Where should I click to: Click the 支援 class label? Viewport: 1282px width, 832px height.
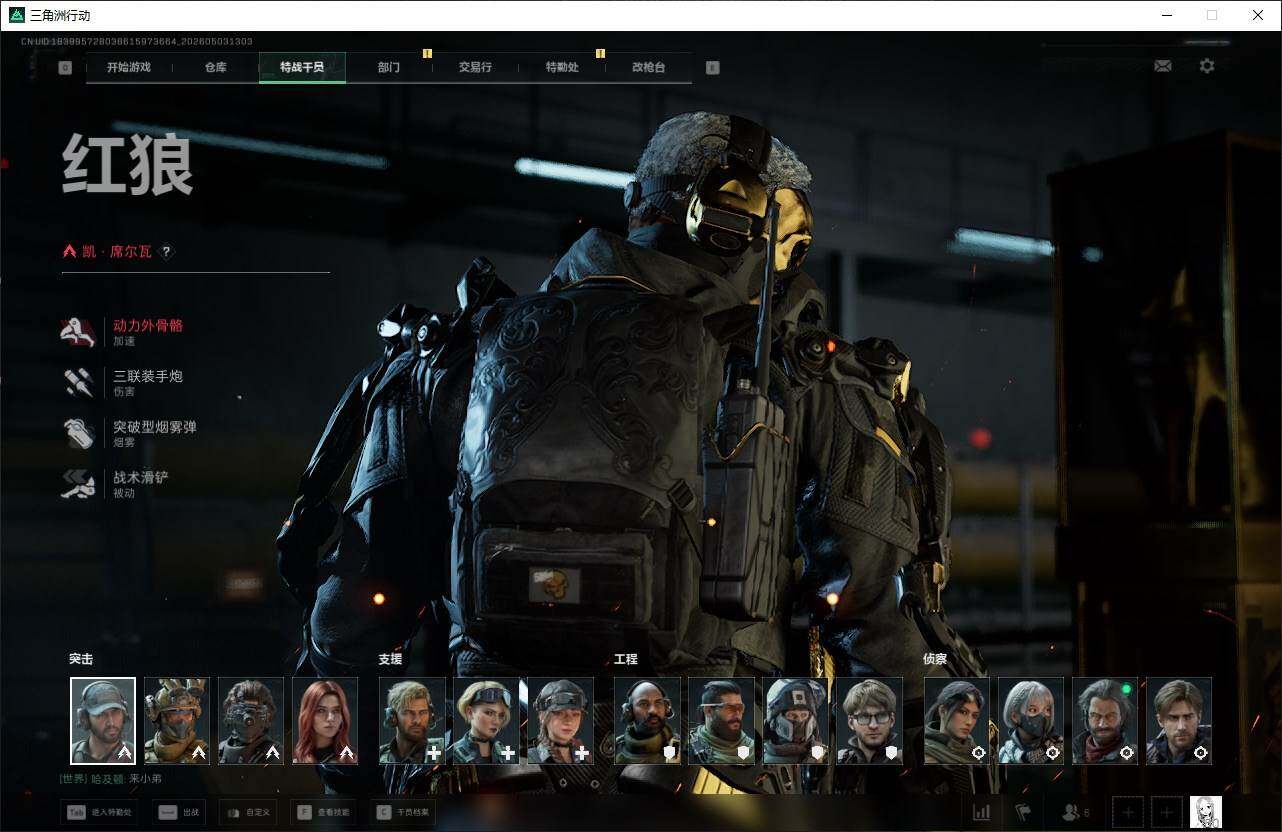[390, 659]
